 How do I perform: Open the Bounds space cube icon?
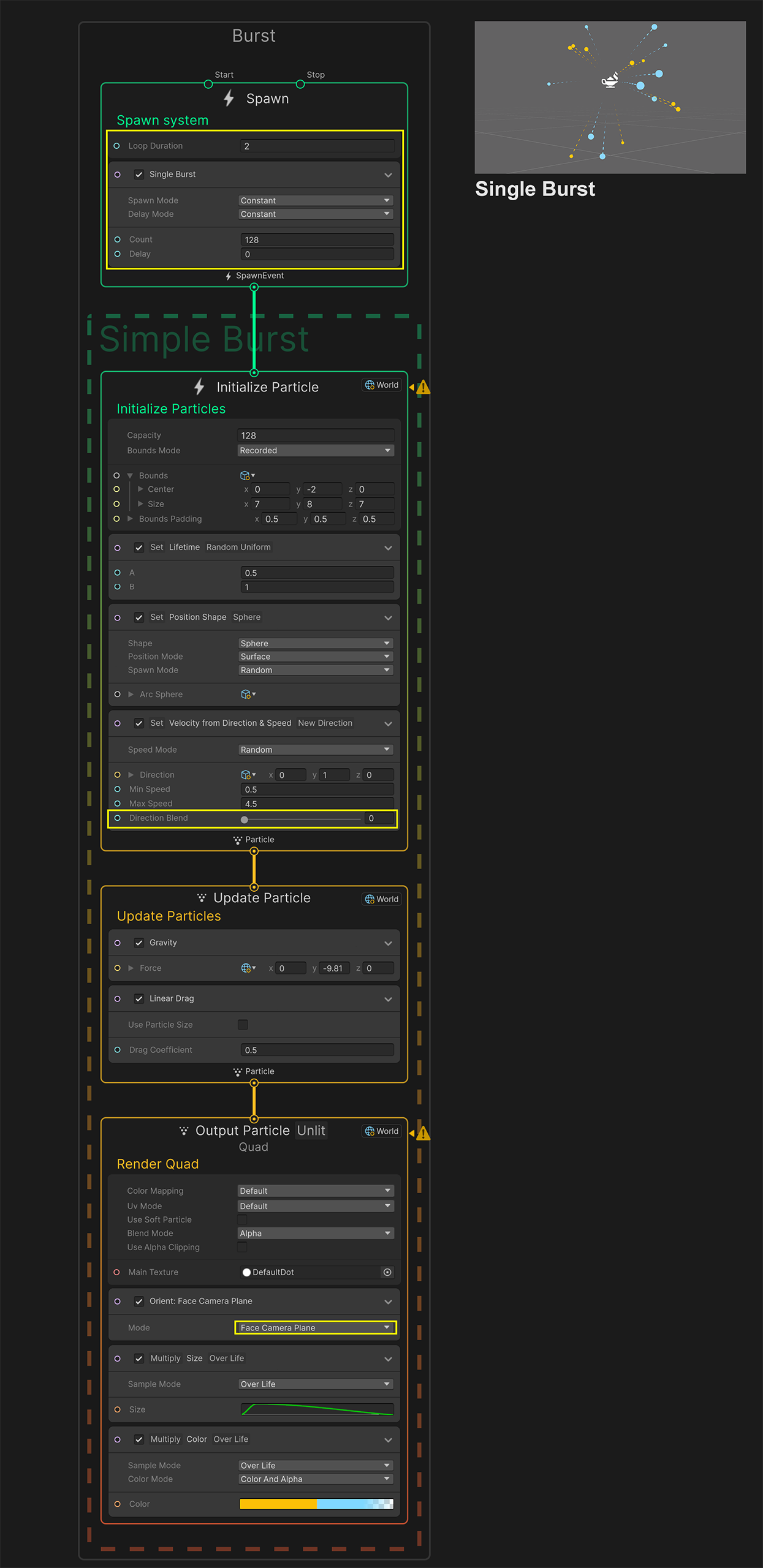click(246, 476)
